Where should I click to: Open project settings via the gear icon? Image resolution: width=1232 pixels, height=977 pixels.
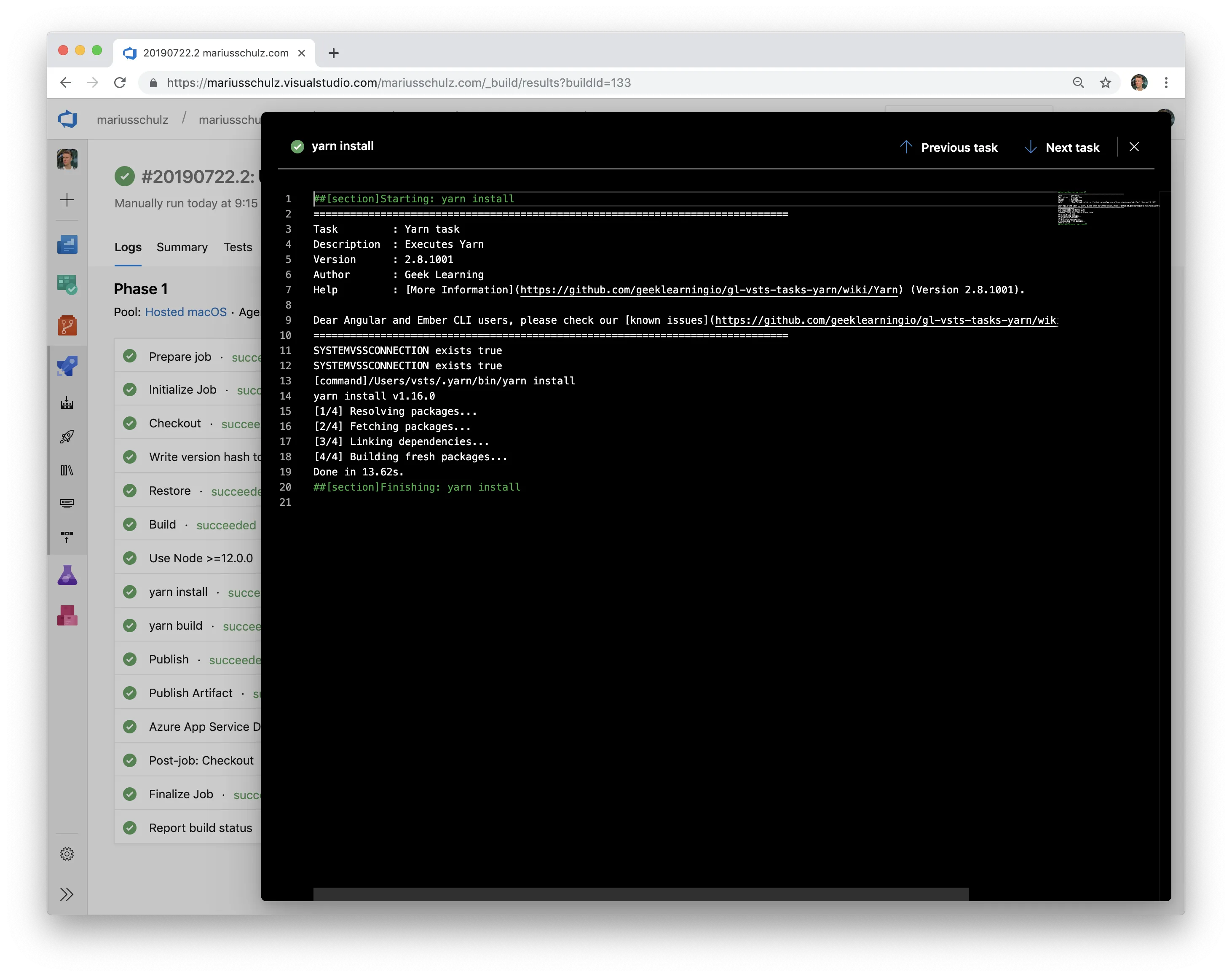point(67,854)
